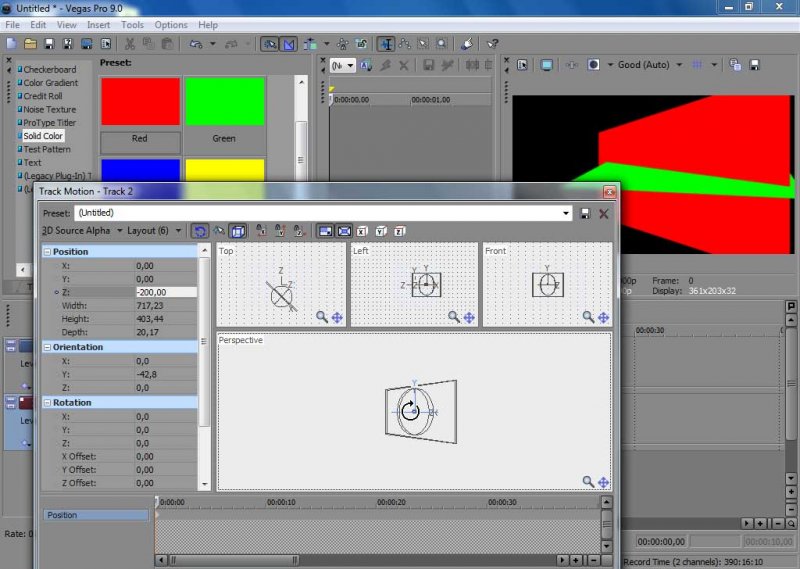The image size is (800, 569).
Task: Toggle Enable Rotation button in Track Motion
Action: [200, 231]
